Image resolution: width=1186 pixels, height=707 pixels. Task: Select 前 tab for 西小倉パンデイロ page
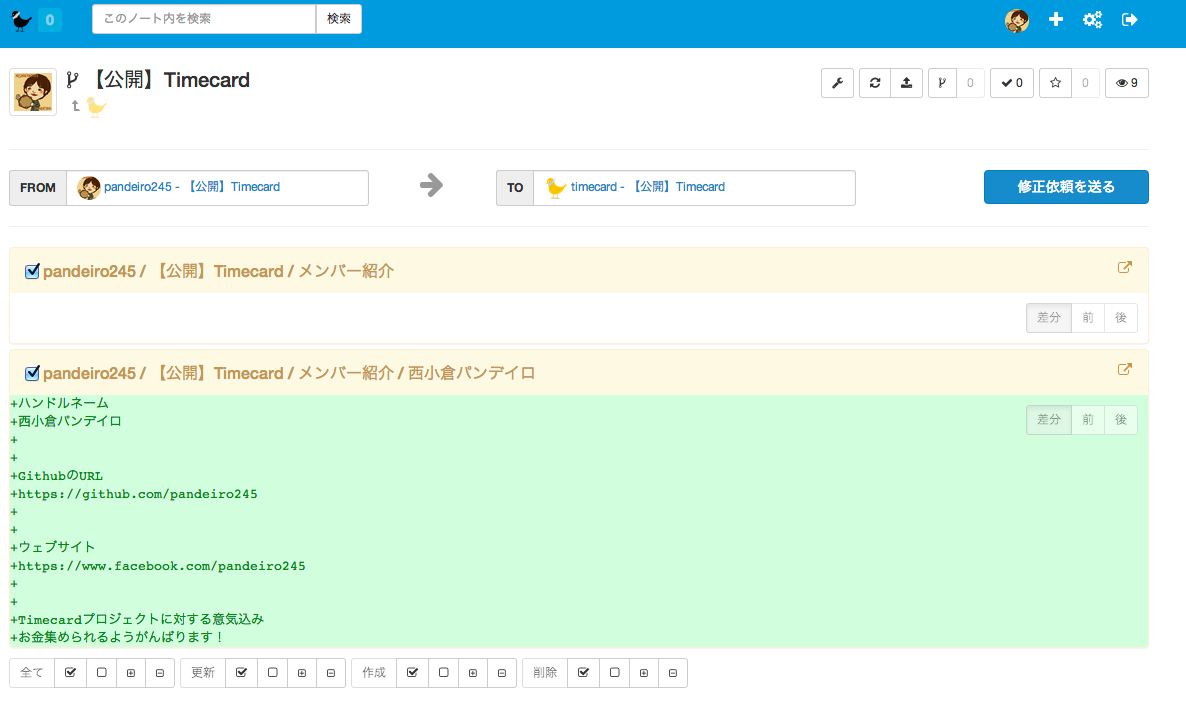(1088, 420)
